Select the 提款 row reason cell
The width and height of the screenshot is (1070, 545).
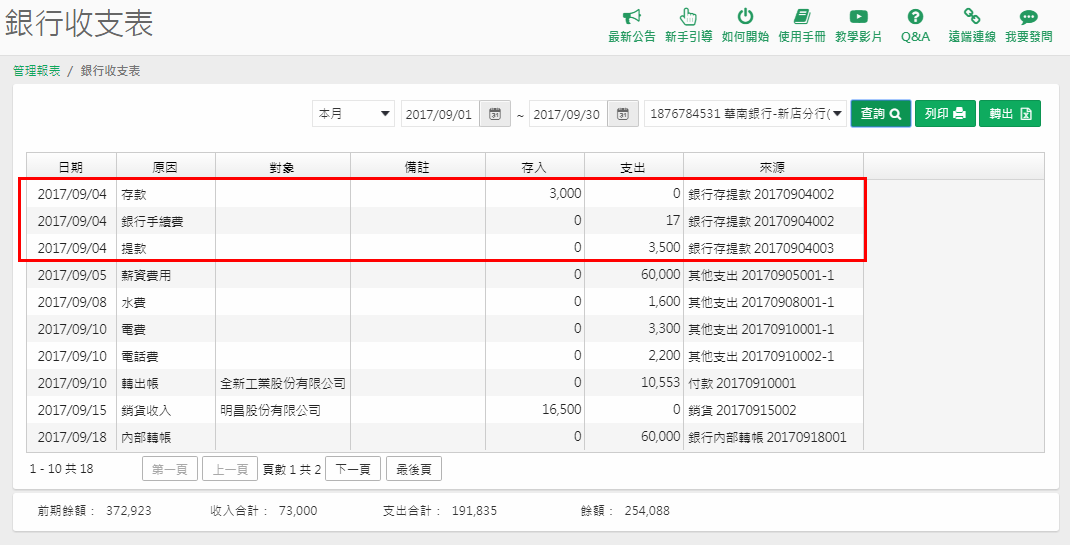[166, 248]
